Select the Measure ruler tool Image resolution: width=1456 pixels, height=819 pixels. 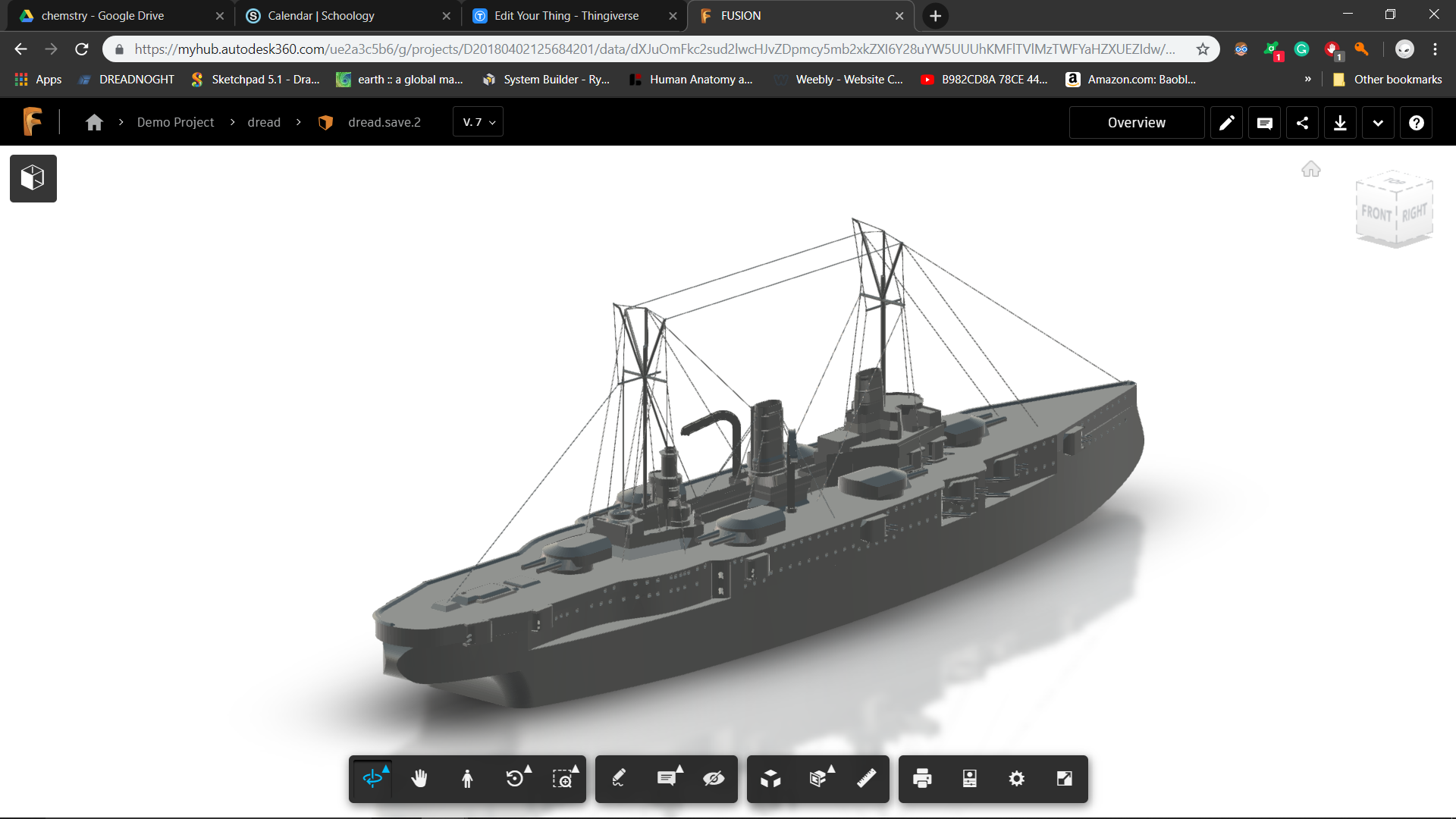click(866, 778)
